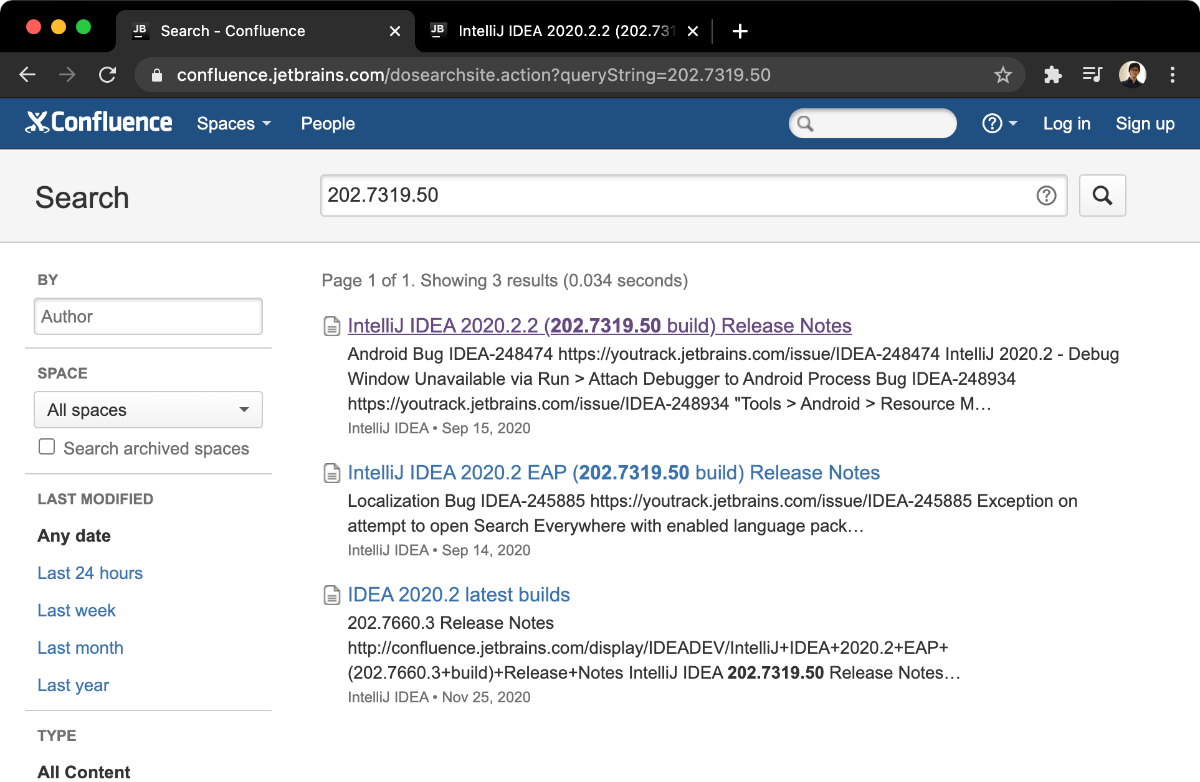Click browser forward arrow
Screen dimensions: 1200x782
tap(67, 75)
